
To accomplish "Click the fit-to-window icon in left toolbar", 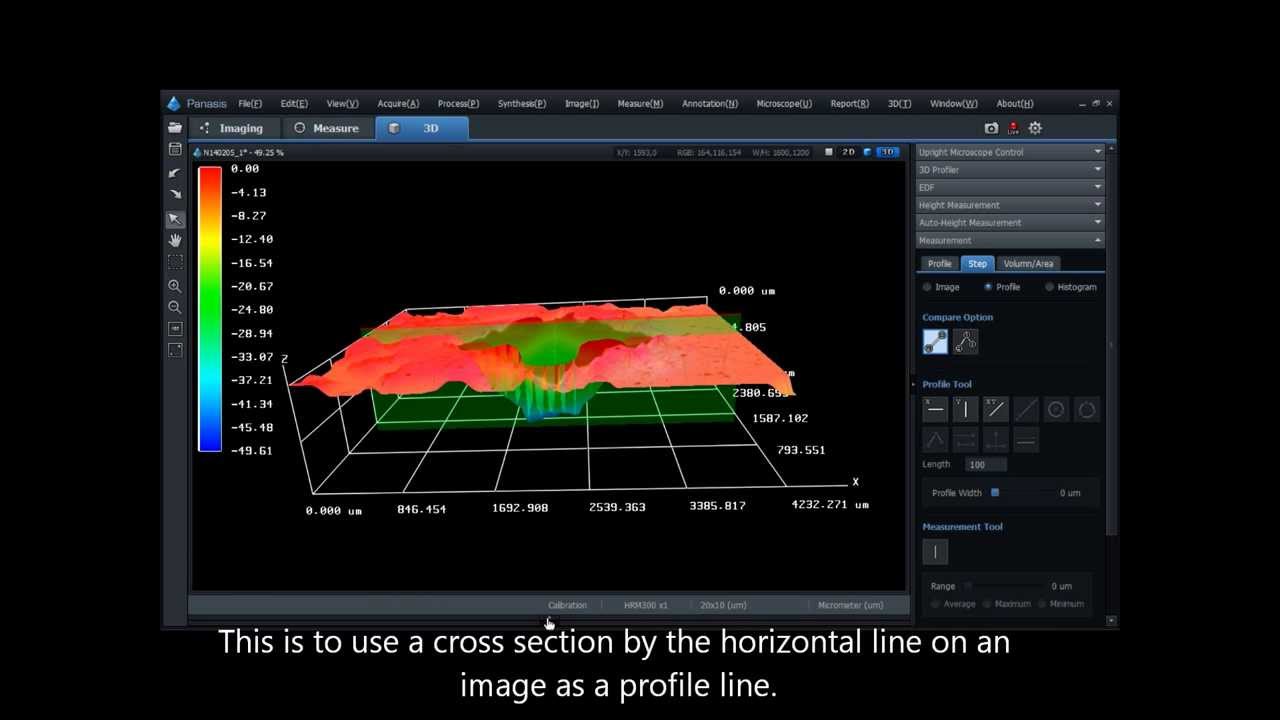I will pyautogui.click(x=175, y=350).
